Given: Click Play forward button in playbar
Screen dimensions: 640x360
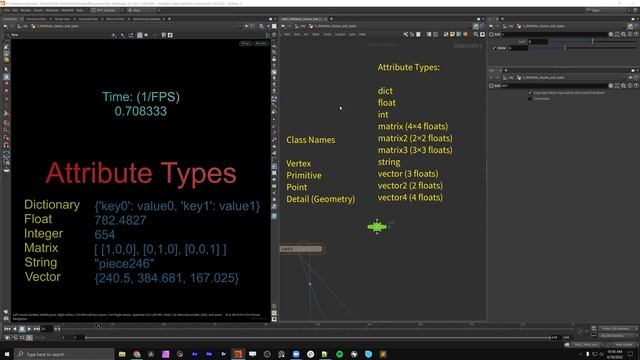Looking at the screenshot, I should click(x=29, y=329).
